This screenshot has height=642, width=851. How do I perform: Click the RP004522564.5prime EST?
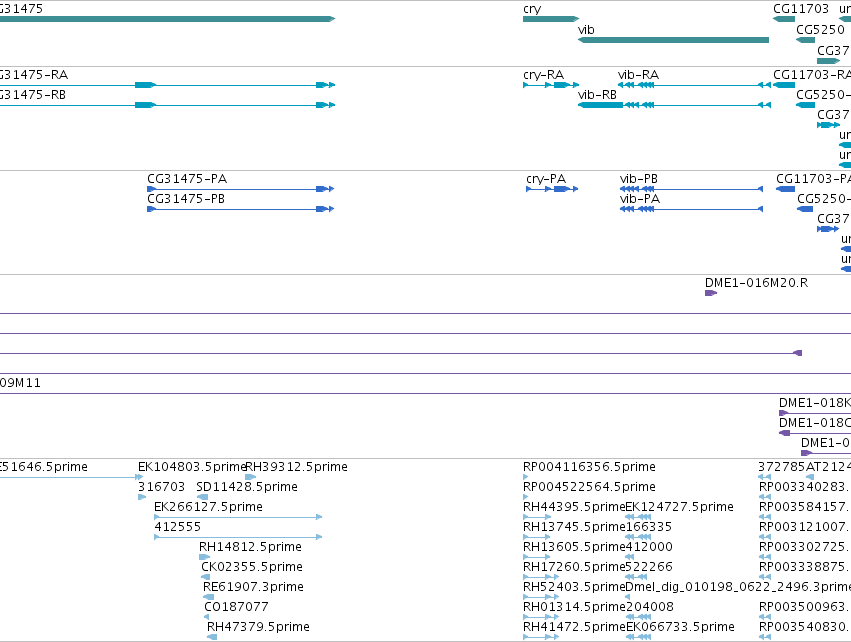tap(525, 497)
